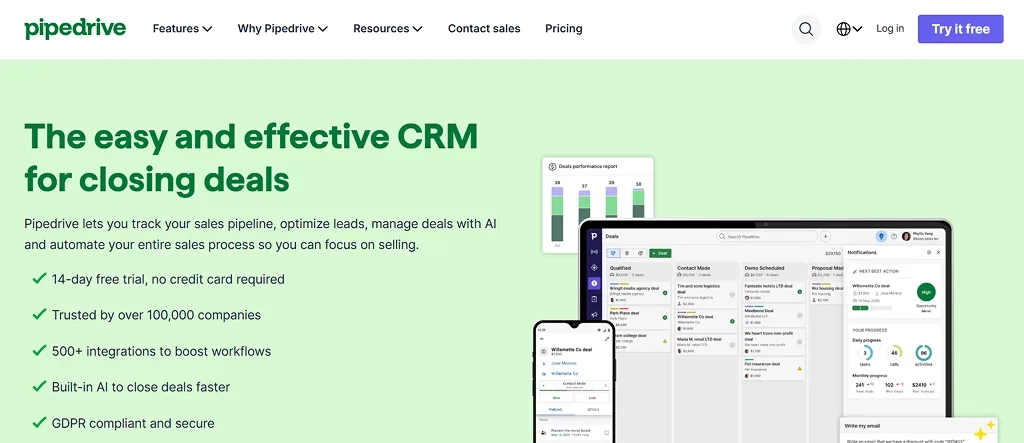Click the green + Deal button in mockup
This screenshot has height=443, width=1024.
point(660,253)
